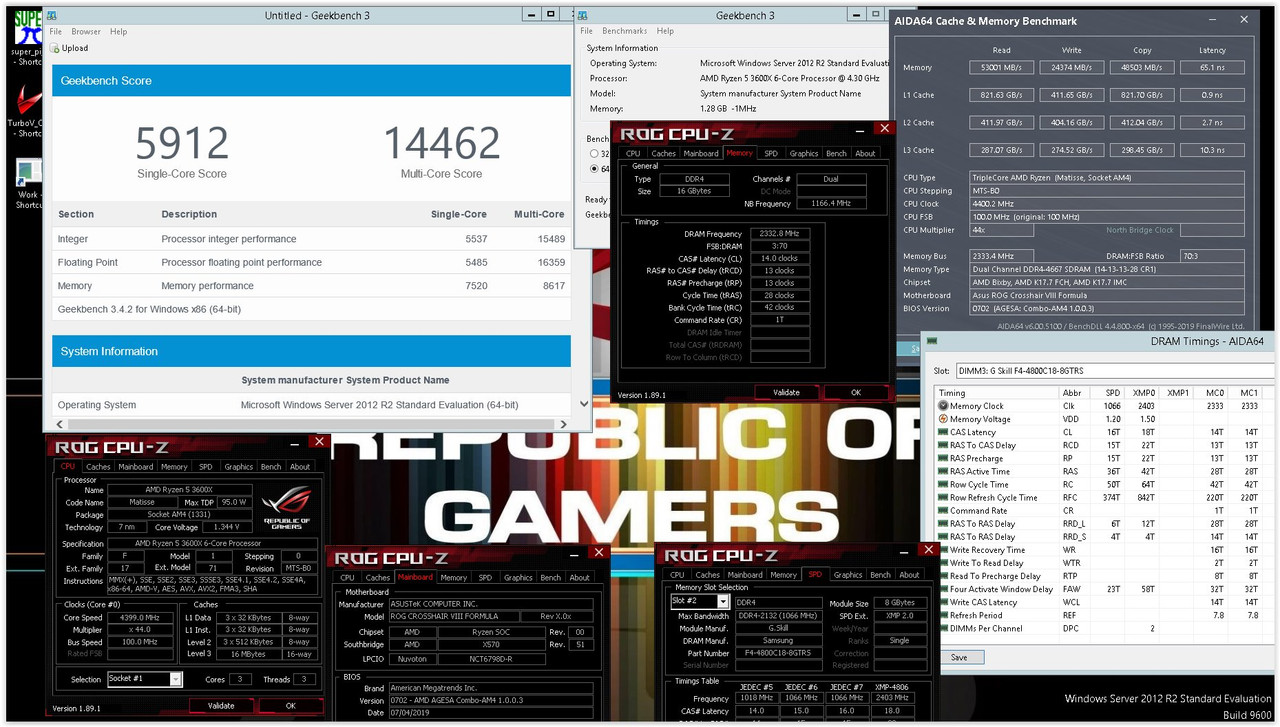This screenshot has width=1280, height=727.
Task: Click the DIMMs Per Channel row icon
Action: coord(943,628)
